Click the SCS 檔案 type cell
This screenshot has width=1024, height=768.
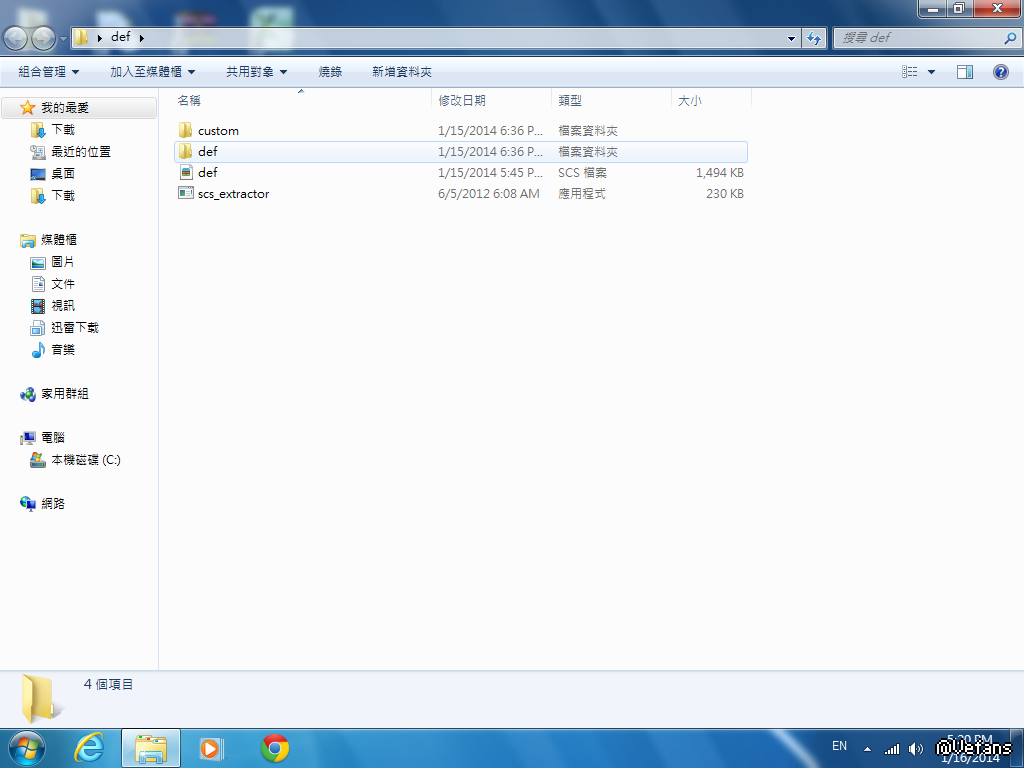tap(582, 172)
